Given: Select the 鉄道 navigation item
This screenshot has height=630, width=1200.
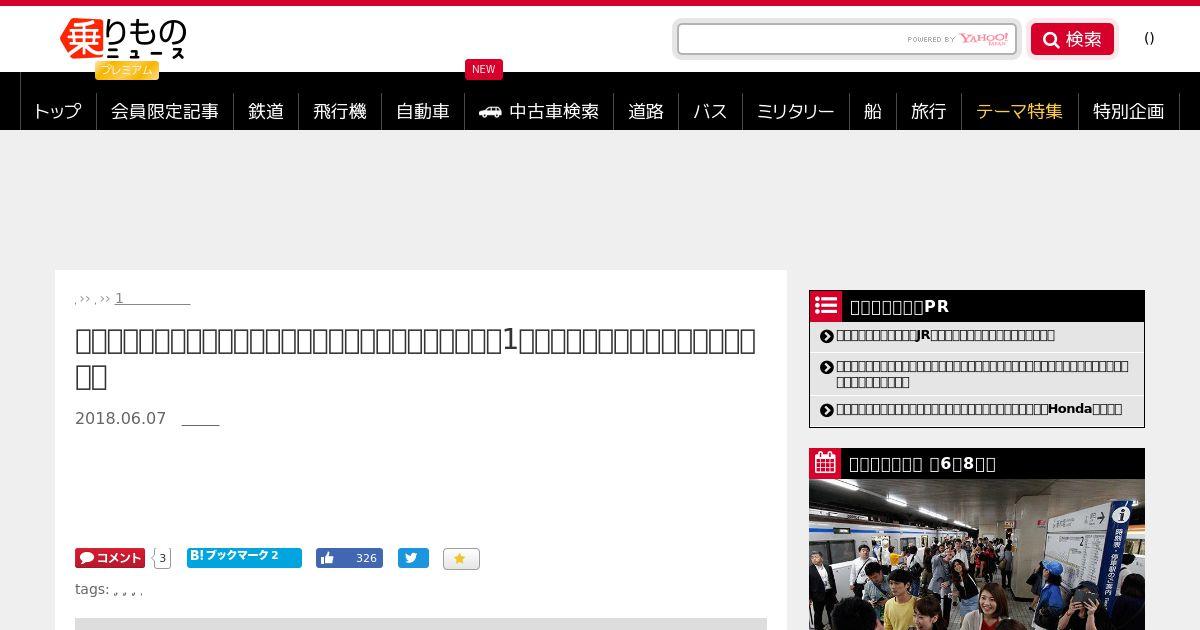Looking at the screenshot, I should click(266, 111).
